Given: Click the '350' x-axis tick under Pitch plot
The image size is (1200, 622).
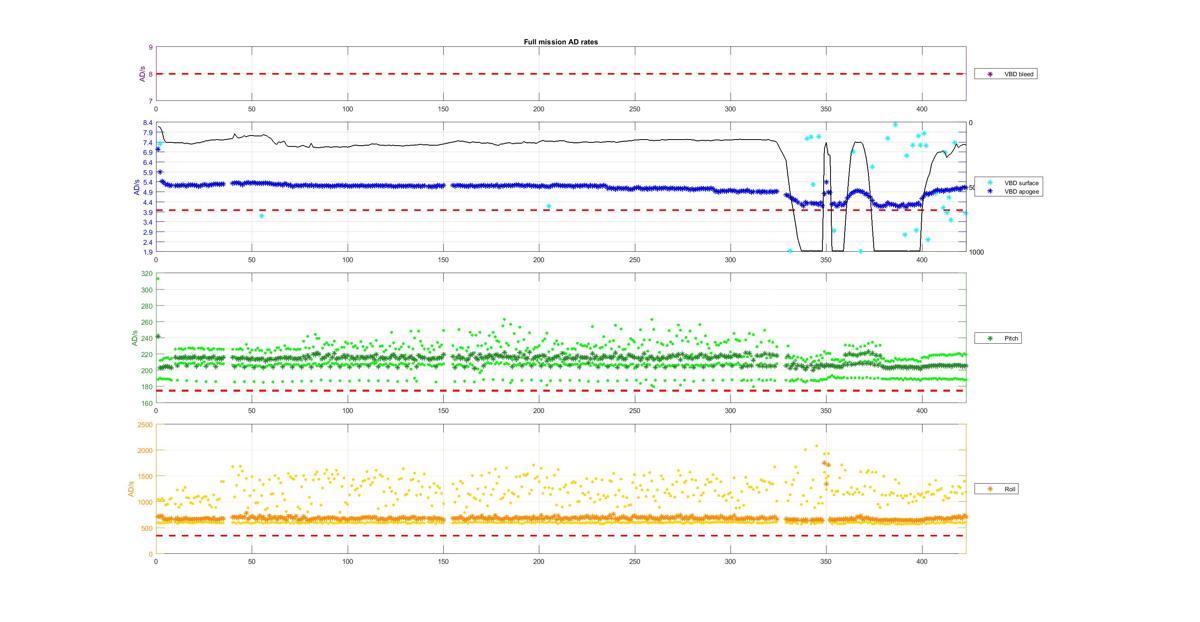Looking at the screenshot, I should click(x=826, y=410).
